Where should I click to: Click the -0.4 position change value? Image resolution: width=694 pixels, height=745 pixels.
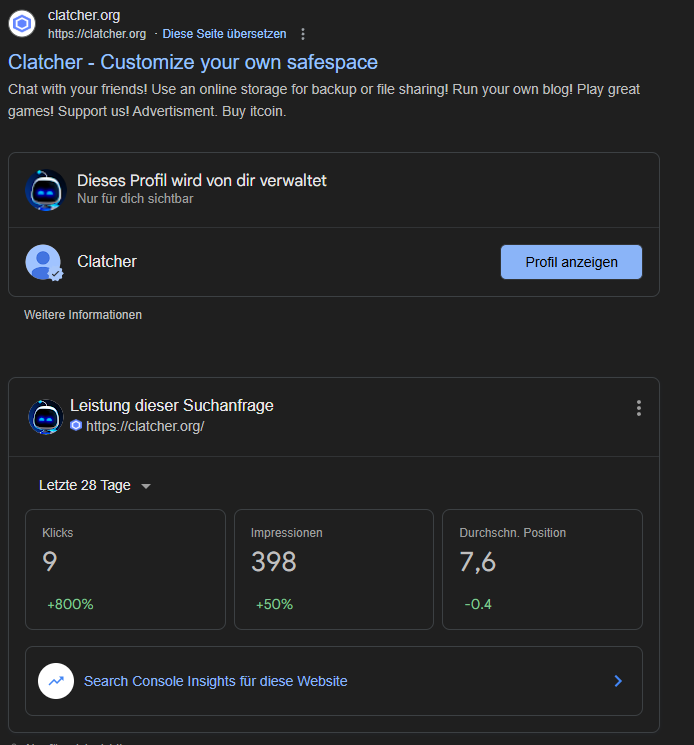coord(478,604)
